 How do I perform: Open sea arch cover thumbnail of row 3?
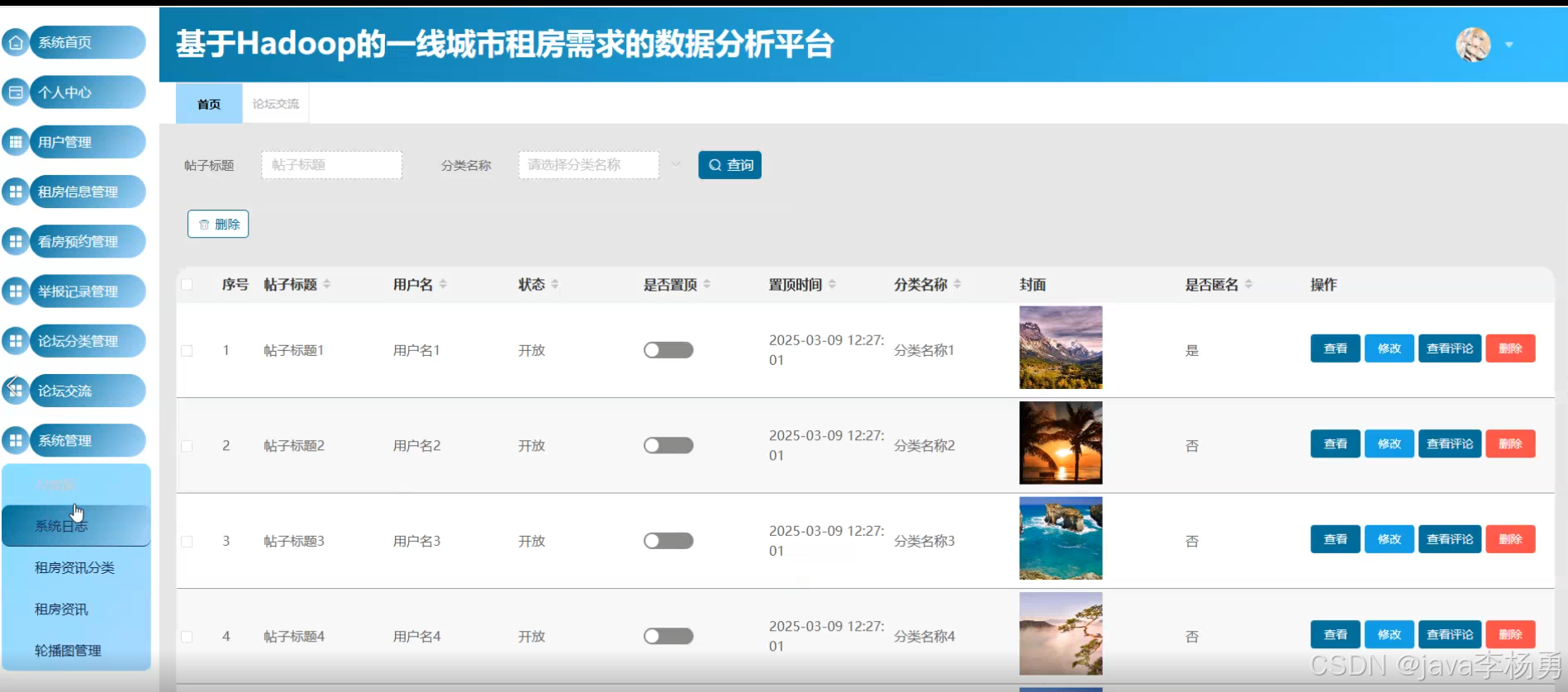[x=1061, y=538]
